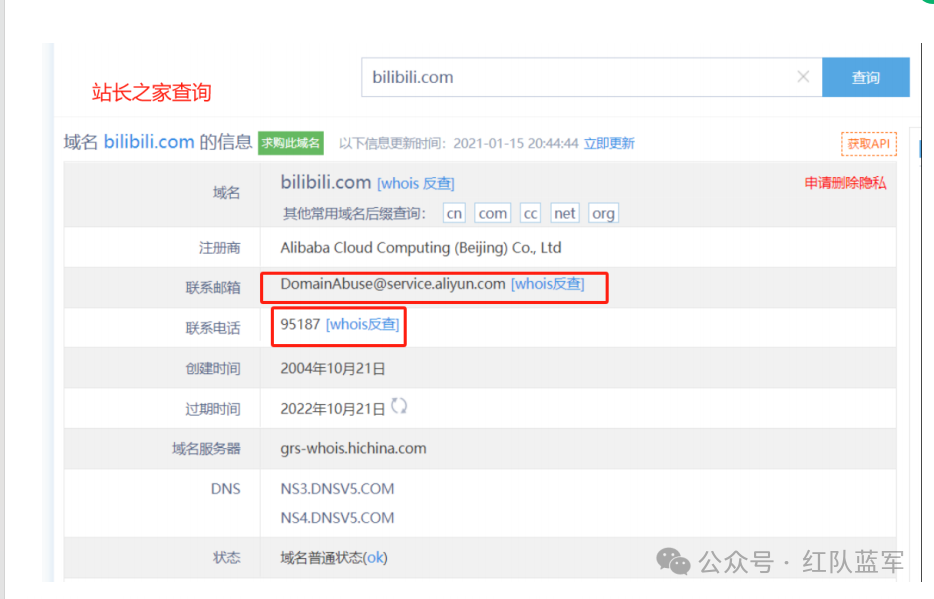
Task: Select the creation date 2004年10月21日
Action: pos(332,369)
